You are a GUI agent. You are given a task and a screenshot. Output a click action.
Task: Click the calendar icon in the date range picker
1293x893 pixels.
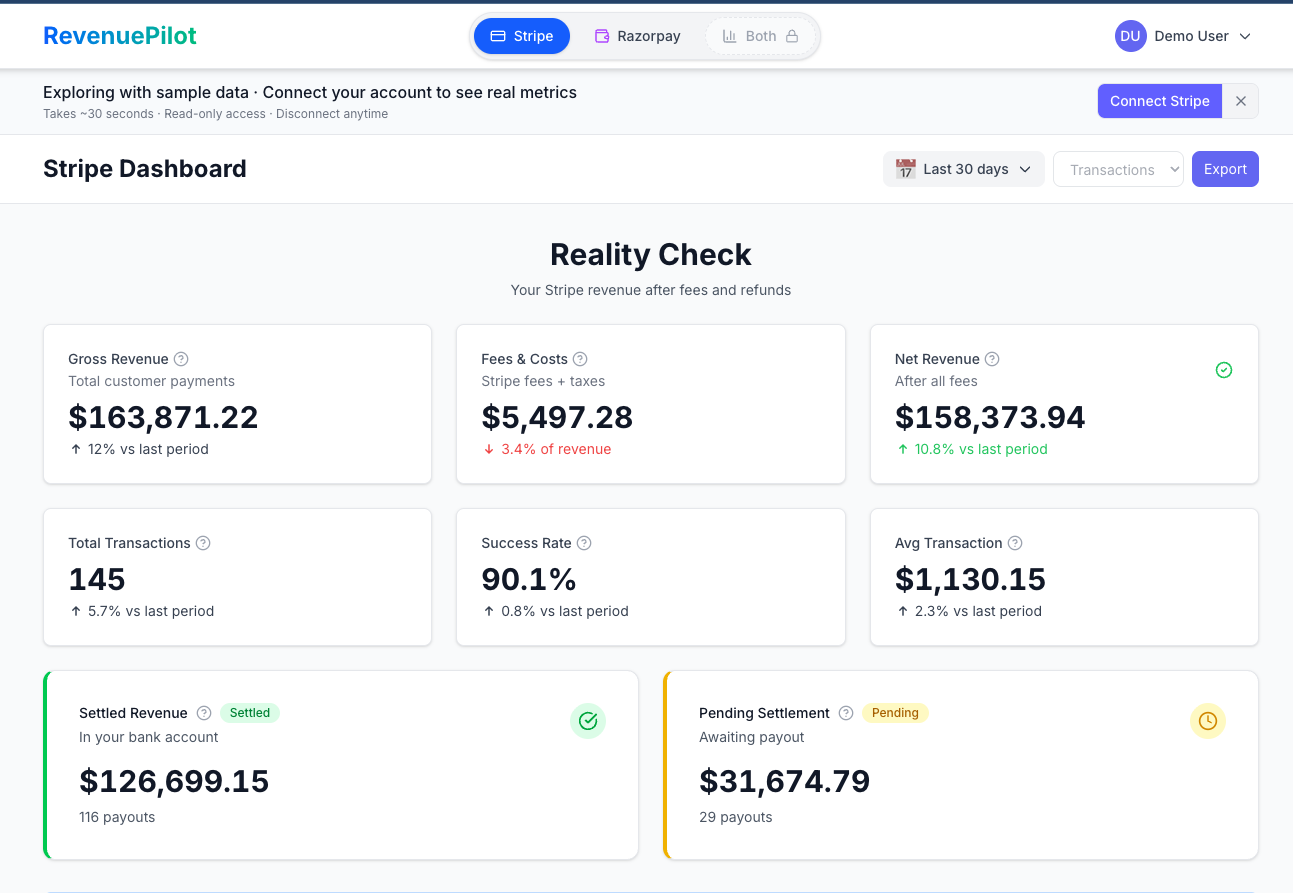[906, 169]
